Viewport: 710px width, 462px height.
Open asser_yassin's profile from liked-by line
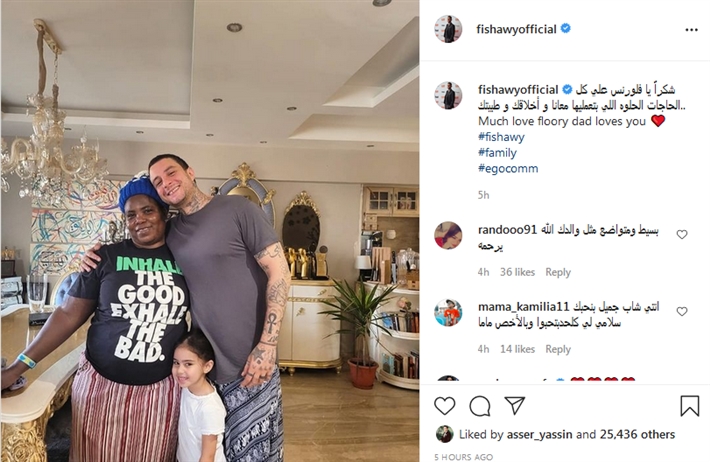539,435
